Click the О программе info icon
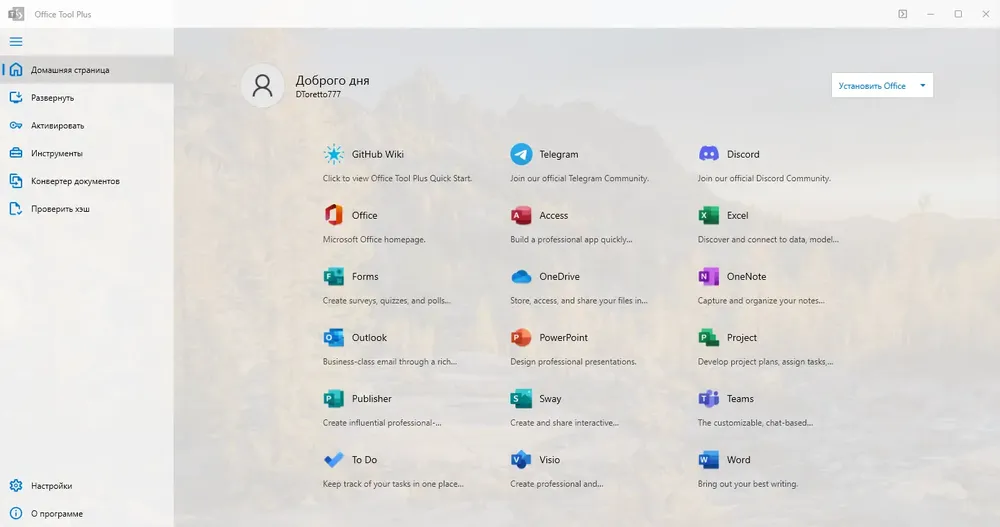 click(16, 514)
